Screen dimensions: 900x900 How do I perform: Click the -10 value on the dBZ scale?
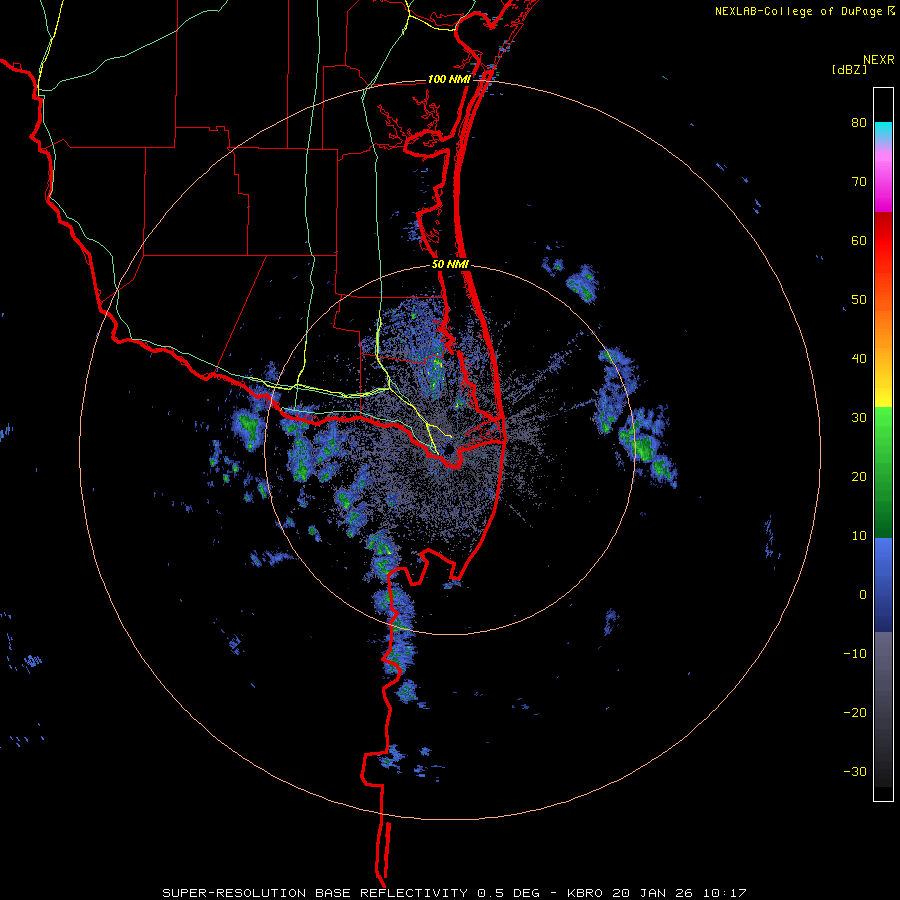point(855,653)
